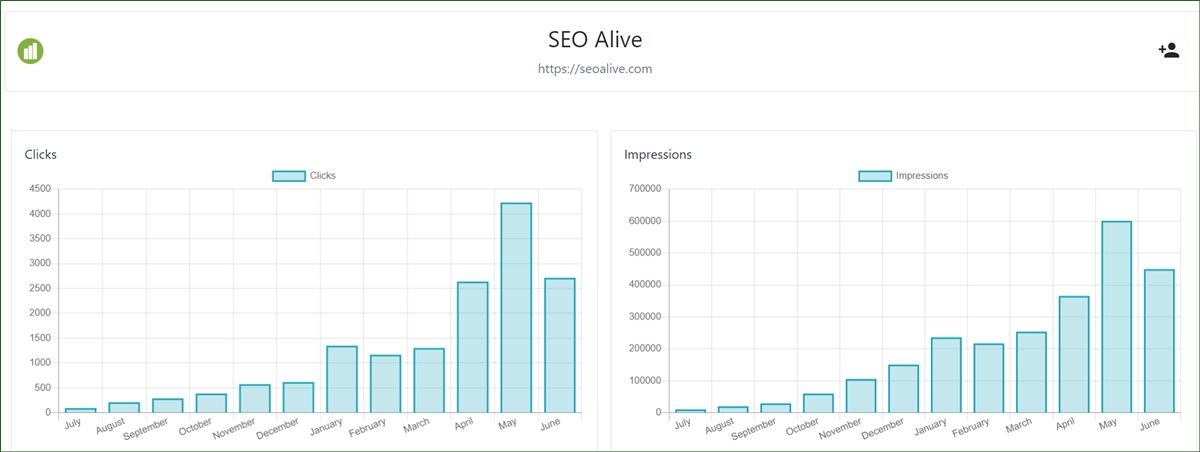Screen dimensions: 1200x452
Task: Select the November bar in Impressions chart
Action: pos(860,396)
